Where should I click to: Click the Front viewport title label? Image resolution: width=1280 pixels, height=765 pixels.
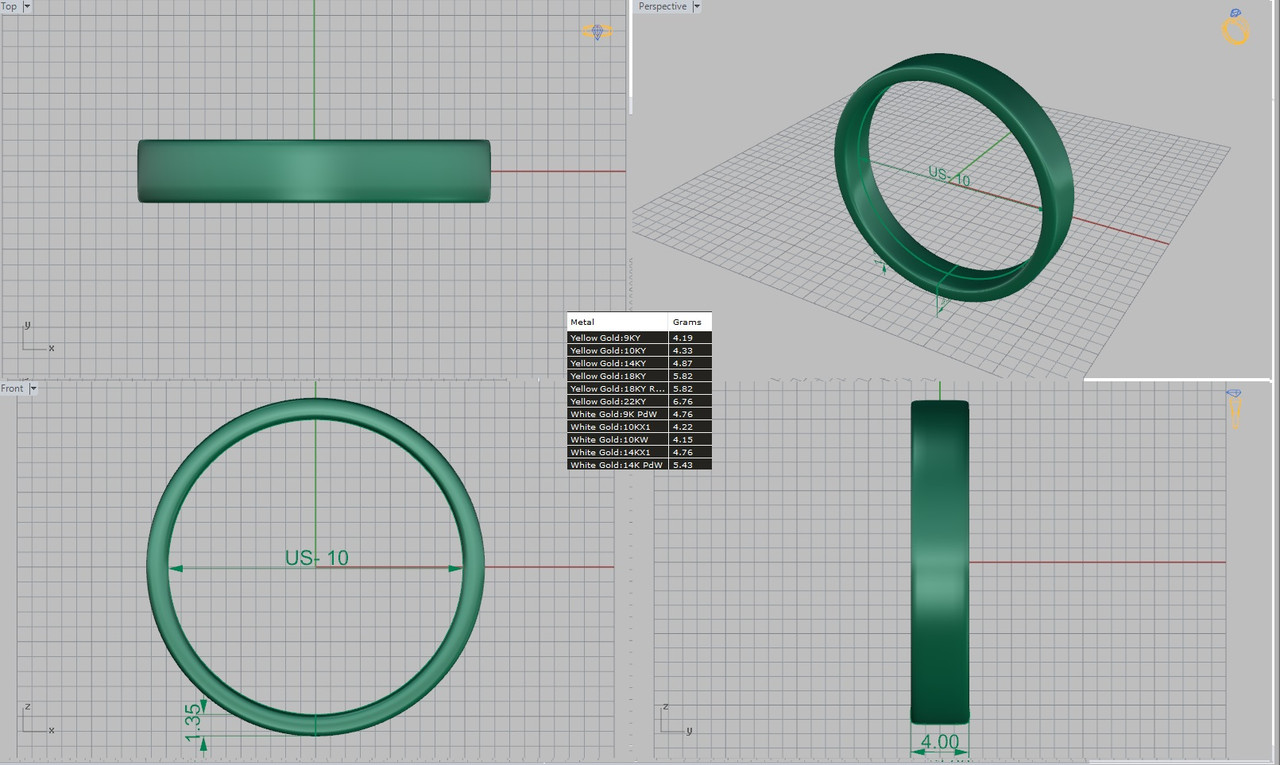[12, 388]
